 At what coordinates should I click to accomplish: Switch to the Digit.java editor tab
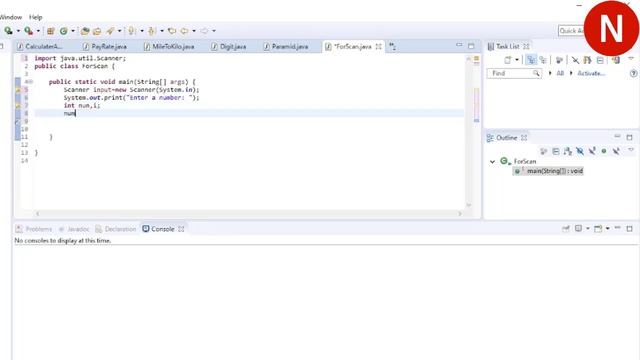[229, 47]
